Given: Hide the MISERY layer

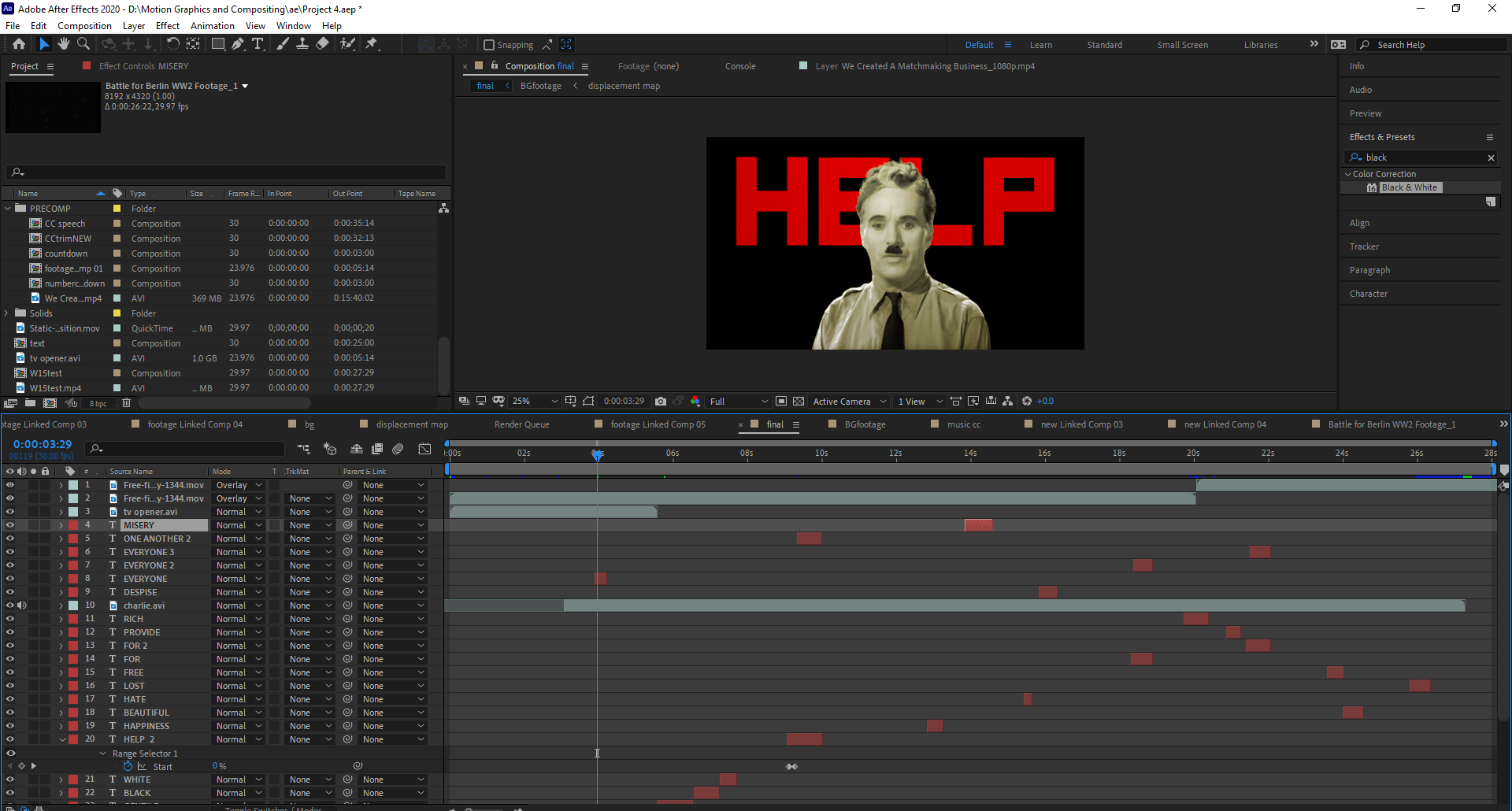Looking at the screenshot, I should point(10,525).
